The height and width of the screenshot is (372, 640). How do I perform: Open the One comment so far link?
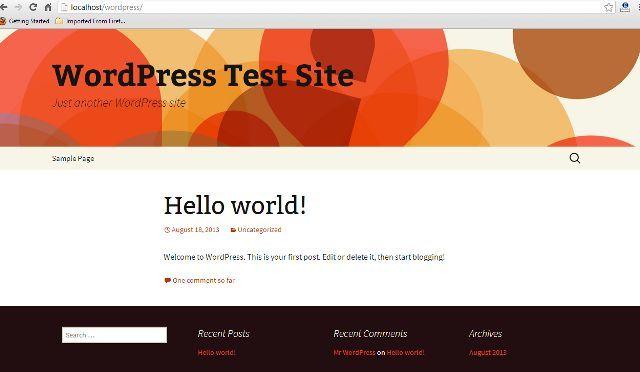click(x=200, y=281)
